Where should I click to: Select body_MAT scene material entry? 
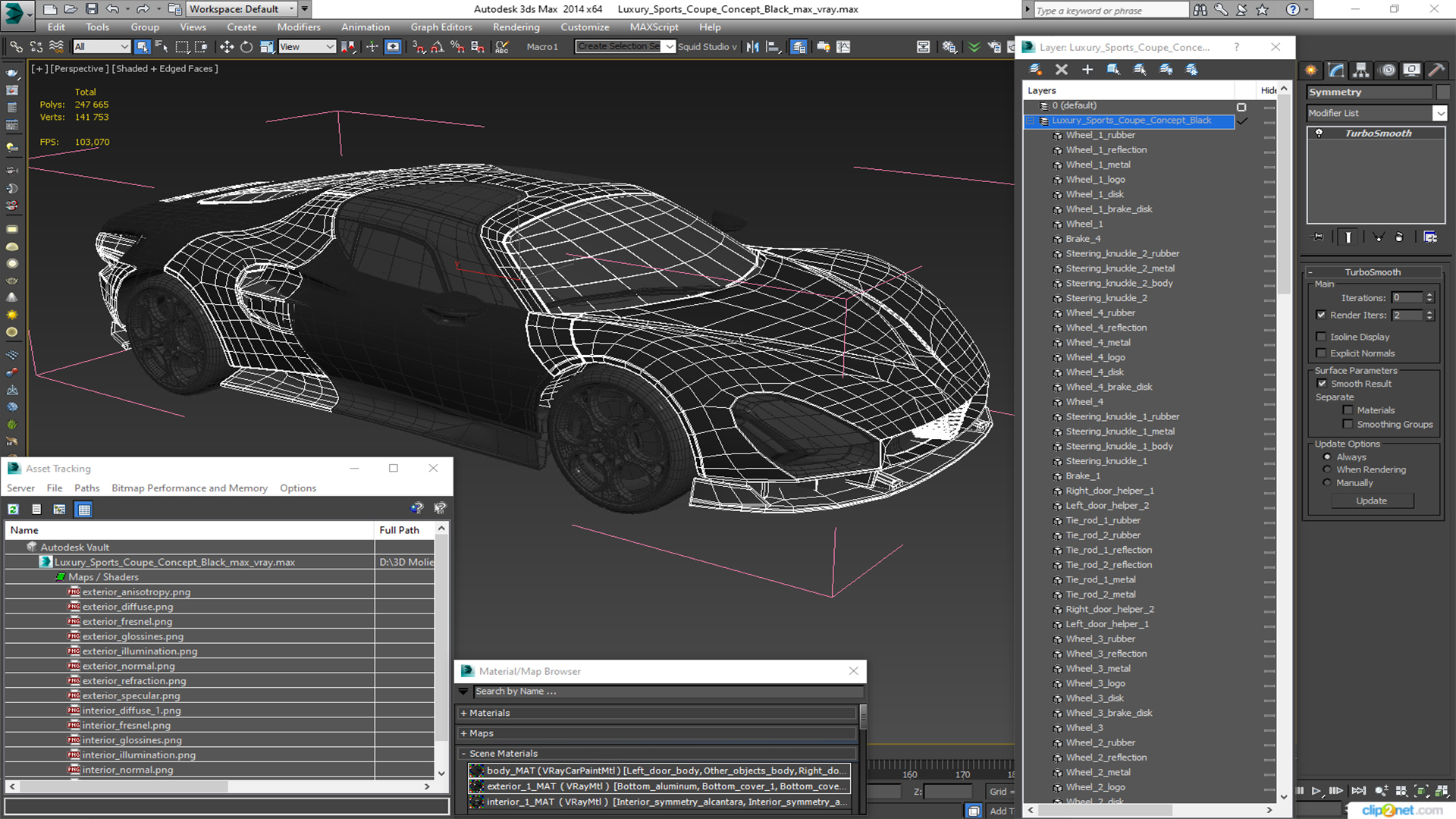pos(660,770)
